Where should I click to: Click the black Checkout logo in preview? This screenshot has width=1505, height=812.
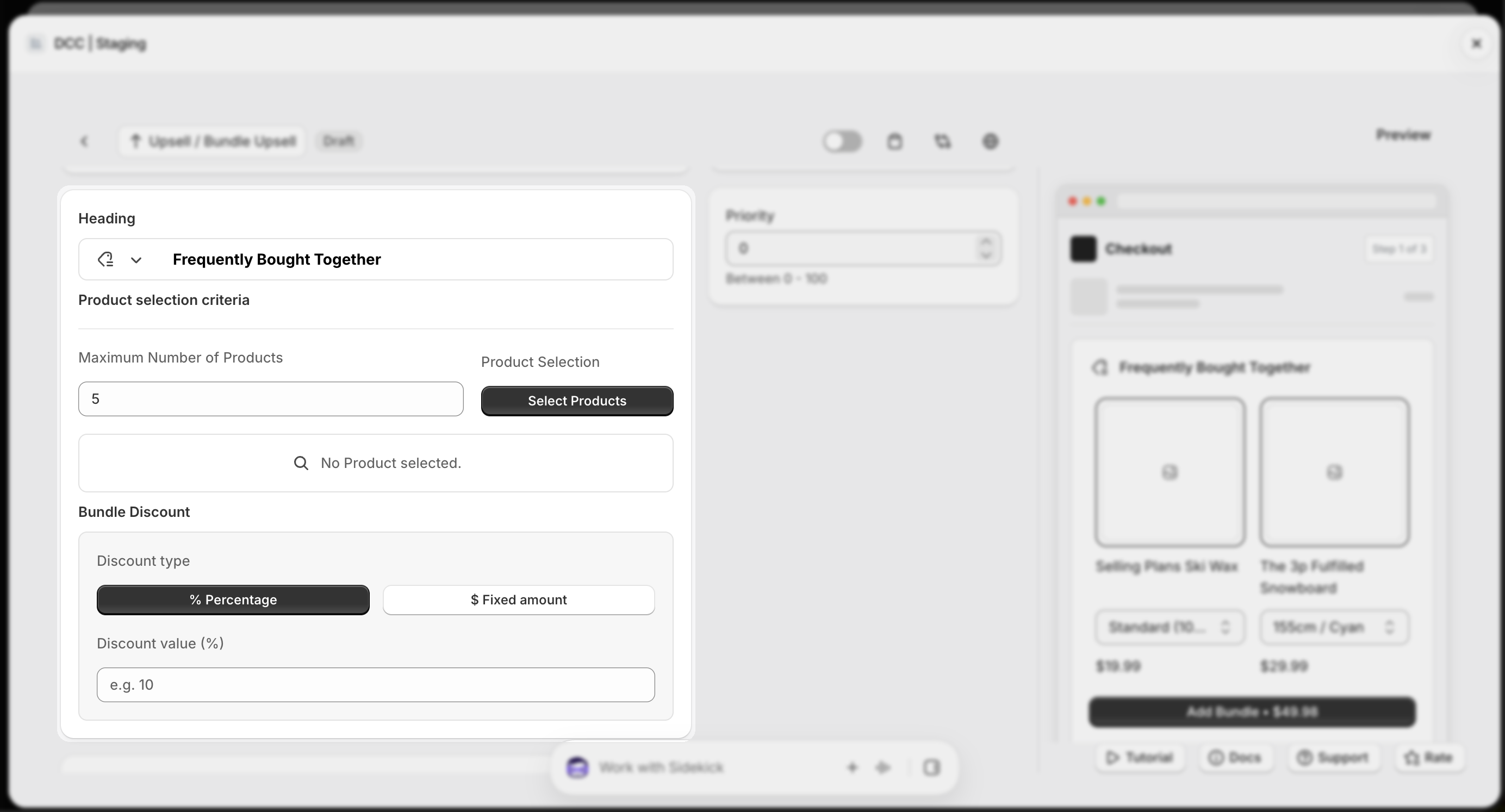click(1083, 249)
